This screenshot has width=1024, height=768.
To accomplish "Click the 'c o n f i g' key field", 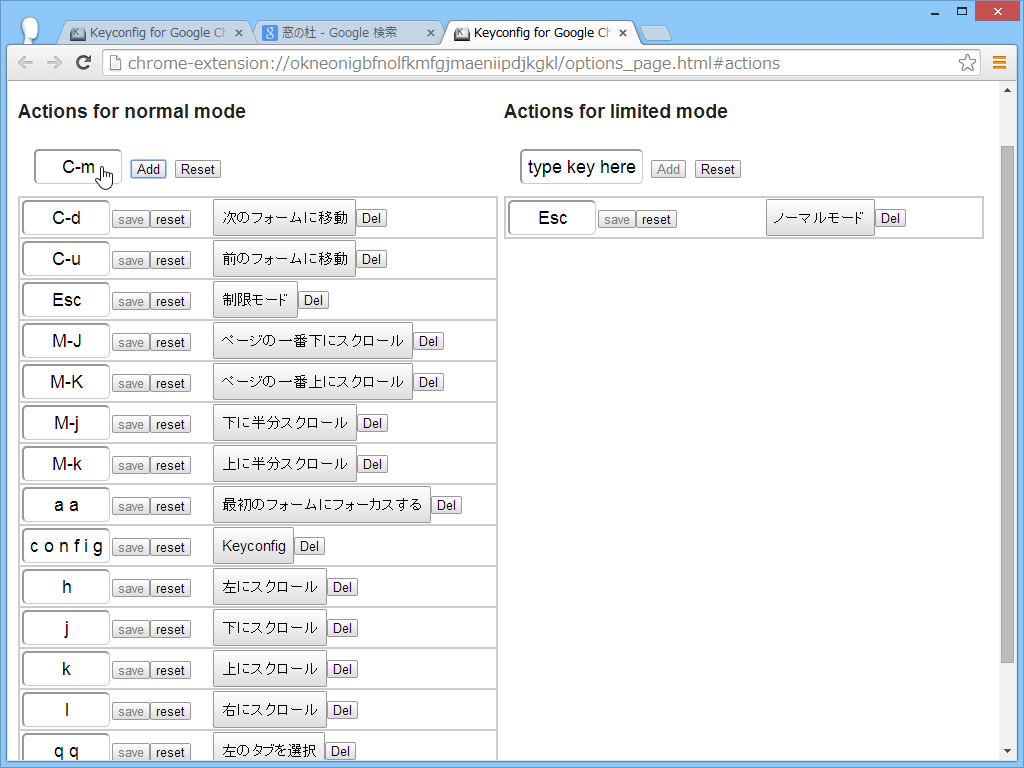I will [66, 546].
